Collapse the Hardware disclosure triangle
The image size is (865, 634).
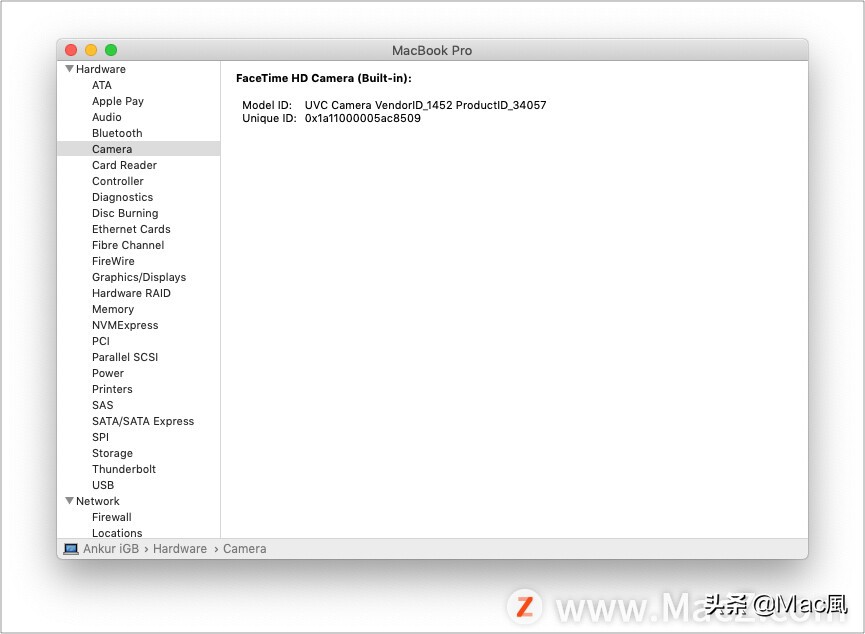[x=70, y=69]
